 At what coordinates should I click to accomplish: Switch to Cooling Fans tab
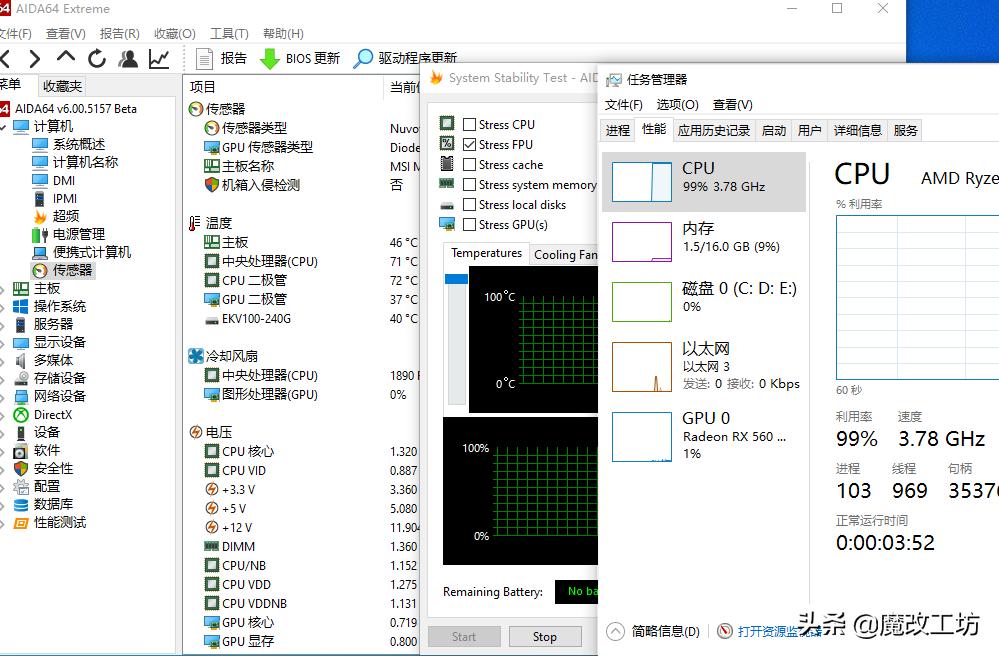[x=565, y=255]
